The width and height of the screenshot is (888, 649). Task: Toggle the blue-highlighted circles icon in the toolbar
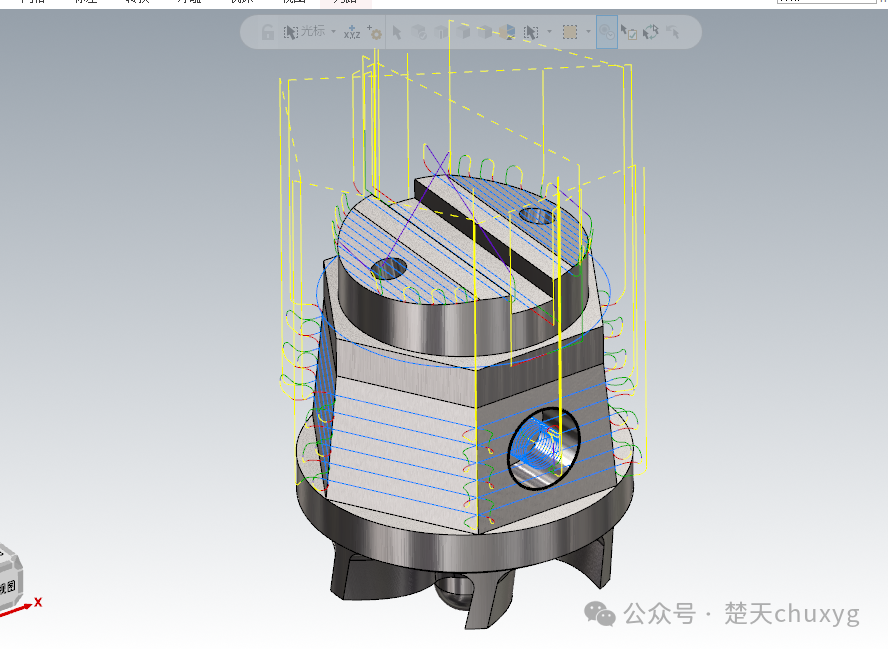[607, 32]
